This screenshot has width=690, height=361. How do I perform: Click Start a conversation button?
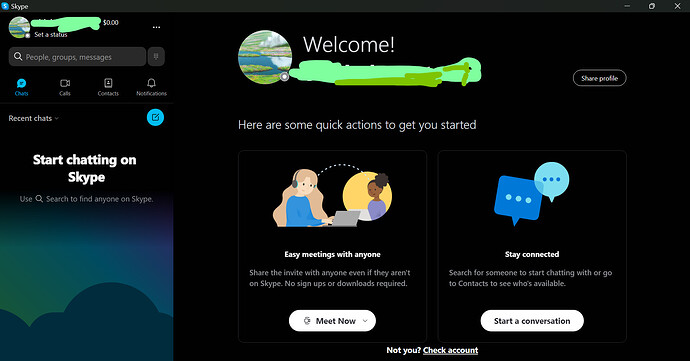pyautogui.click(x=532, y=321)
